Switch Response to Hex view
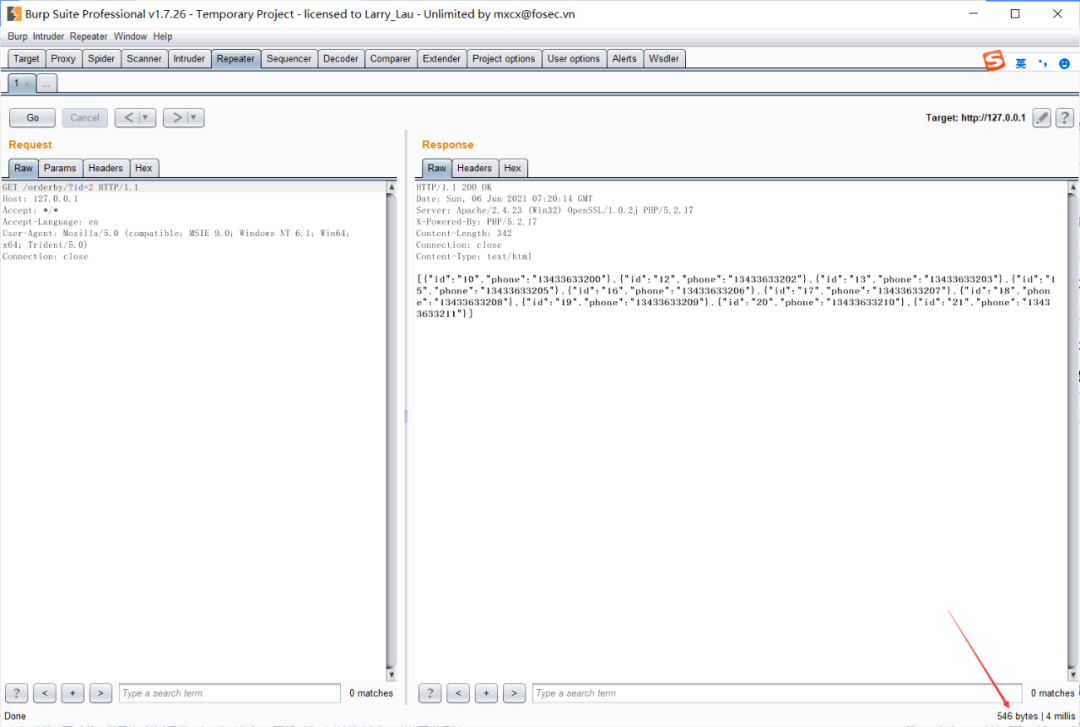This screenshot has width=1080, height=727. pyautogui.click(x=512, y=168)
